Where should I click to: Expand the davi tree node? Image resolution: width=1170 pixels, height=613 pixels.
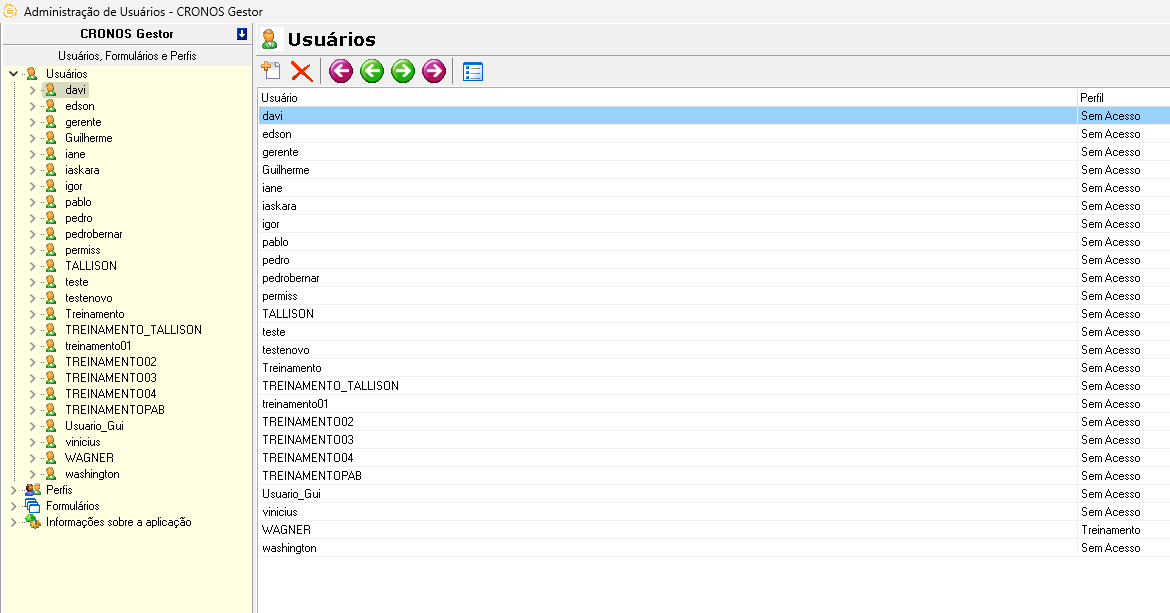tap(32, 90)
